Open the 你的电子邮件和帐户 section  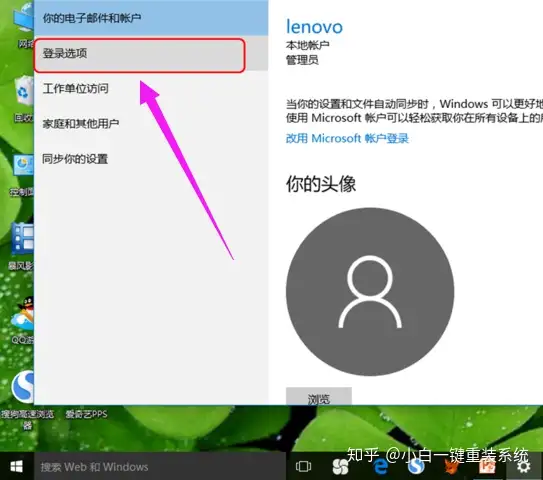click(151, 18)
